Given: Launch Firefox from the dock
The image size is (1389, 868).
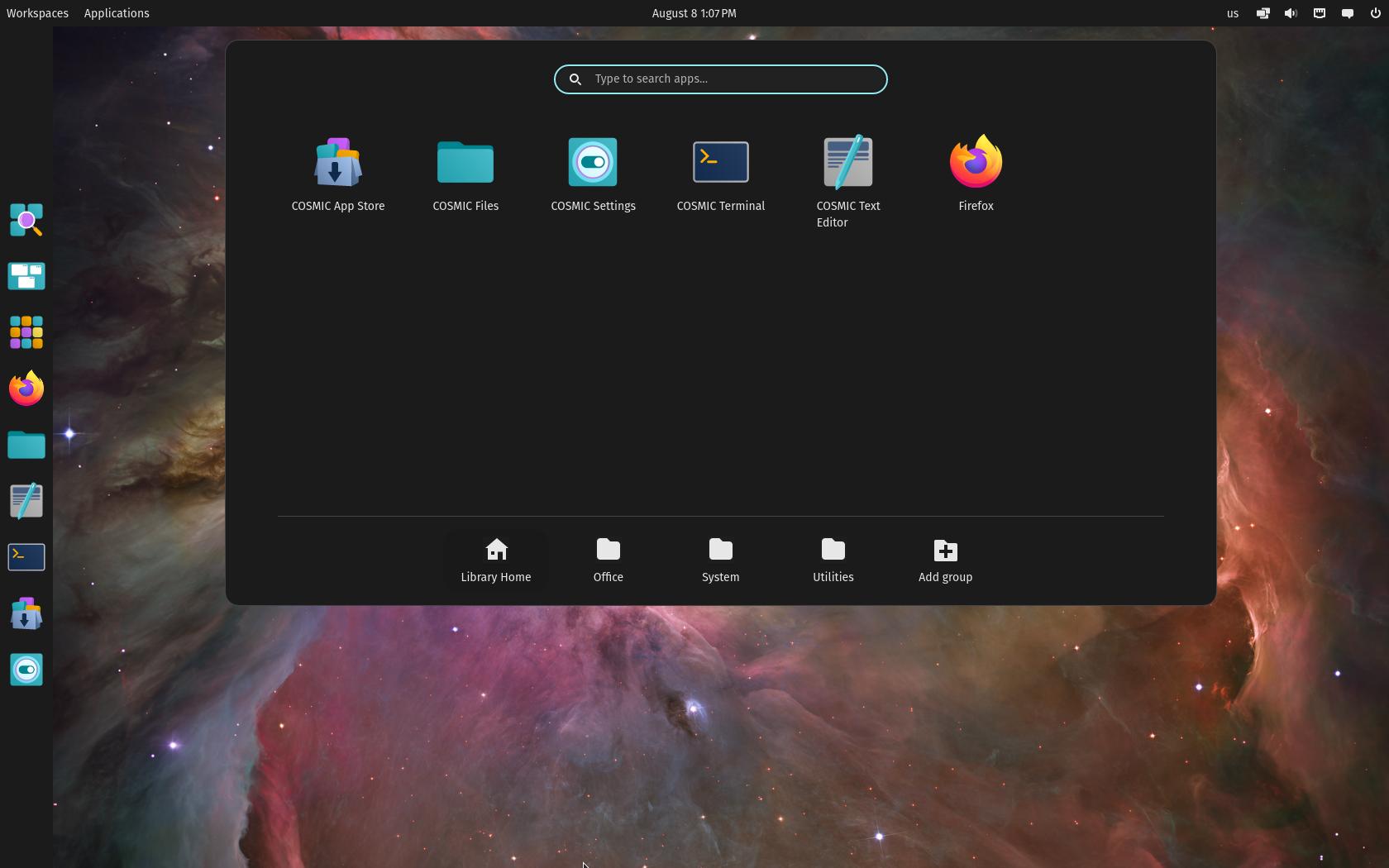Looking at the screenshot, I should pyautogui.click(x=26, y=389).
